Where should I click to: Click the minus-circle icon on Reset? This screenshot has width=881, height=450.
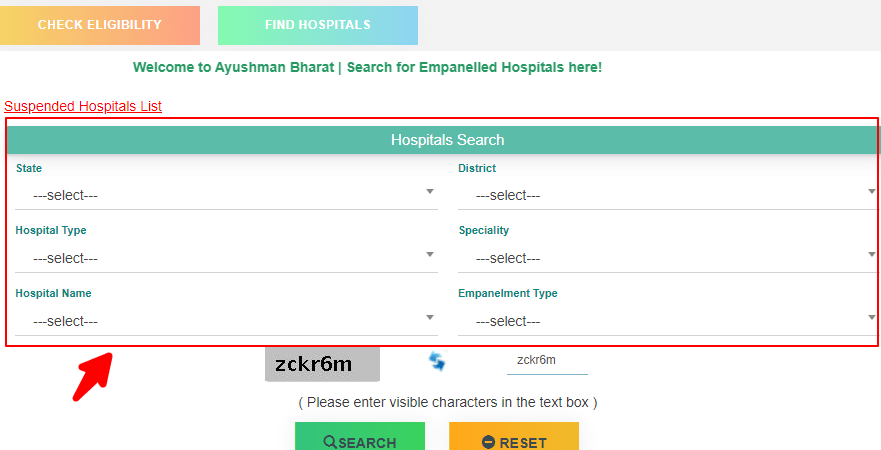coord(488,442)
